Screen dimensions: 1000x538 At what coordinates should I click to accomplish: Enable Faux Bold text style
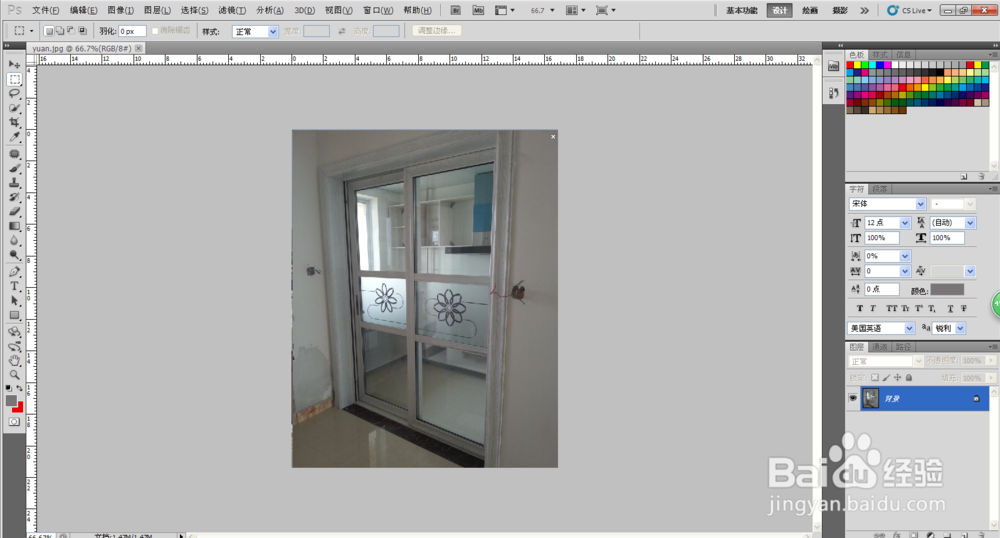click(x=860, y=309)
